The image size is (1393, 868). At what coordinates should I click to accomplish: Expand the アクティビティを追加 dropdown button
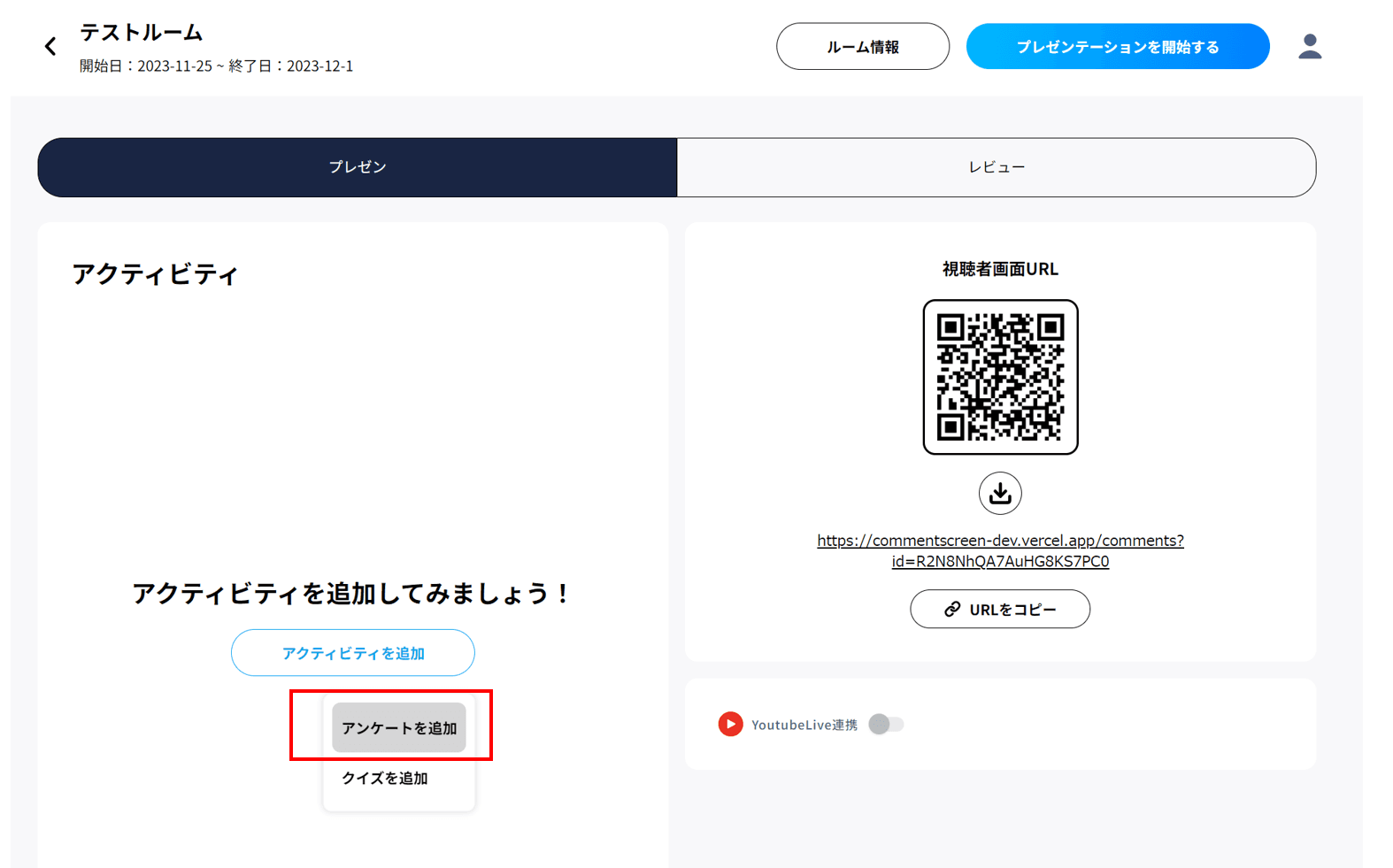point(353,653)
